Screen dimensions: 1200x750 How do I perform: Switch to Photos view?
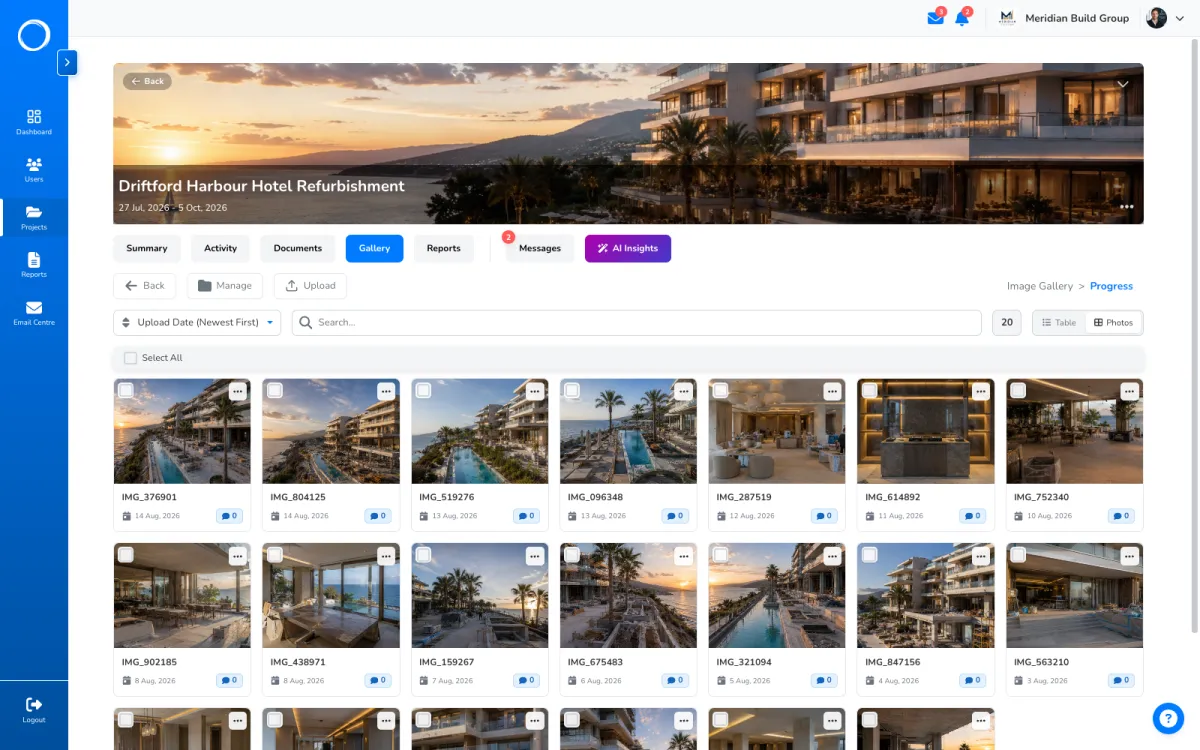tap(1113, 323)
